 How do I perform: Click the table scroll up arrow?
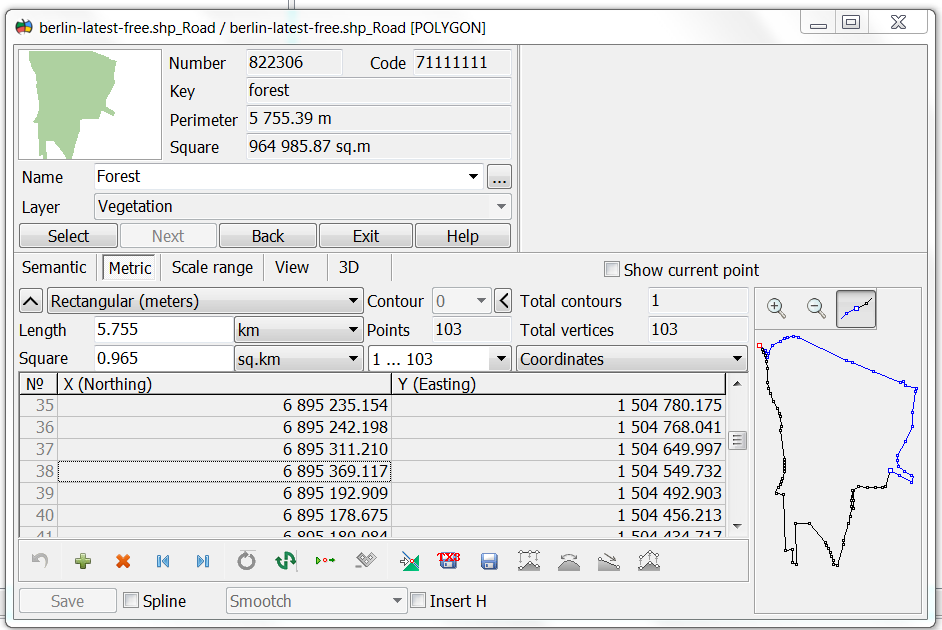737,384
